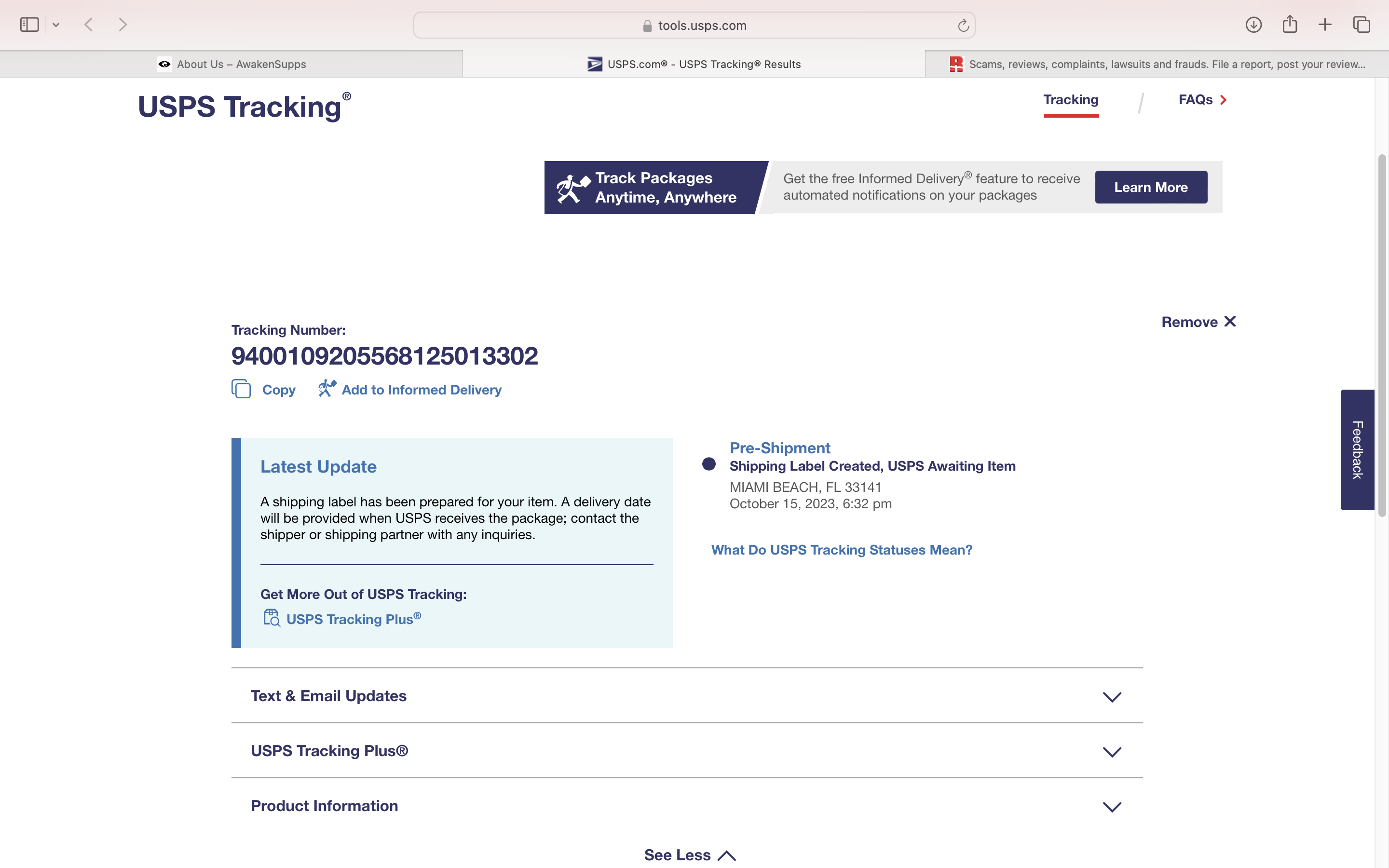Viewport: 1389px width, 868px height.
Task: Click the USPS Tracking Plus magnifier icon
Action: coord(272,618)
